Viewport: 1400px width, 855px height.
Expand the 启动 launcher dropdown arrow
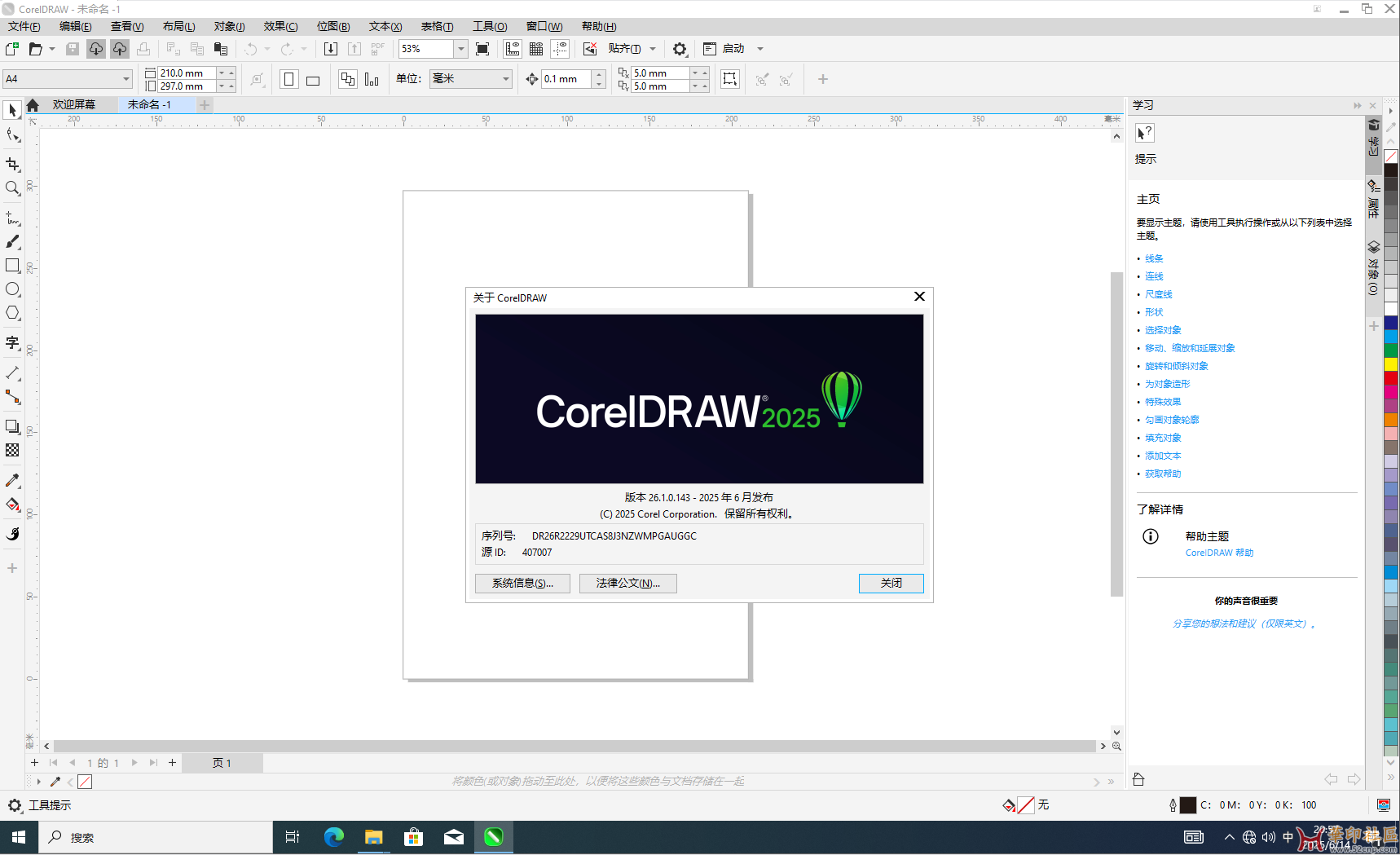[x=760, y=49]
